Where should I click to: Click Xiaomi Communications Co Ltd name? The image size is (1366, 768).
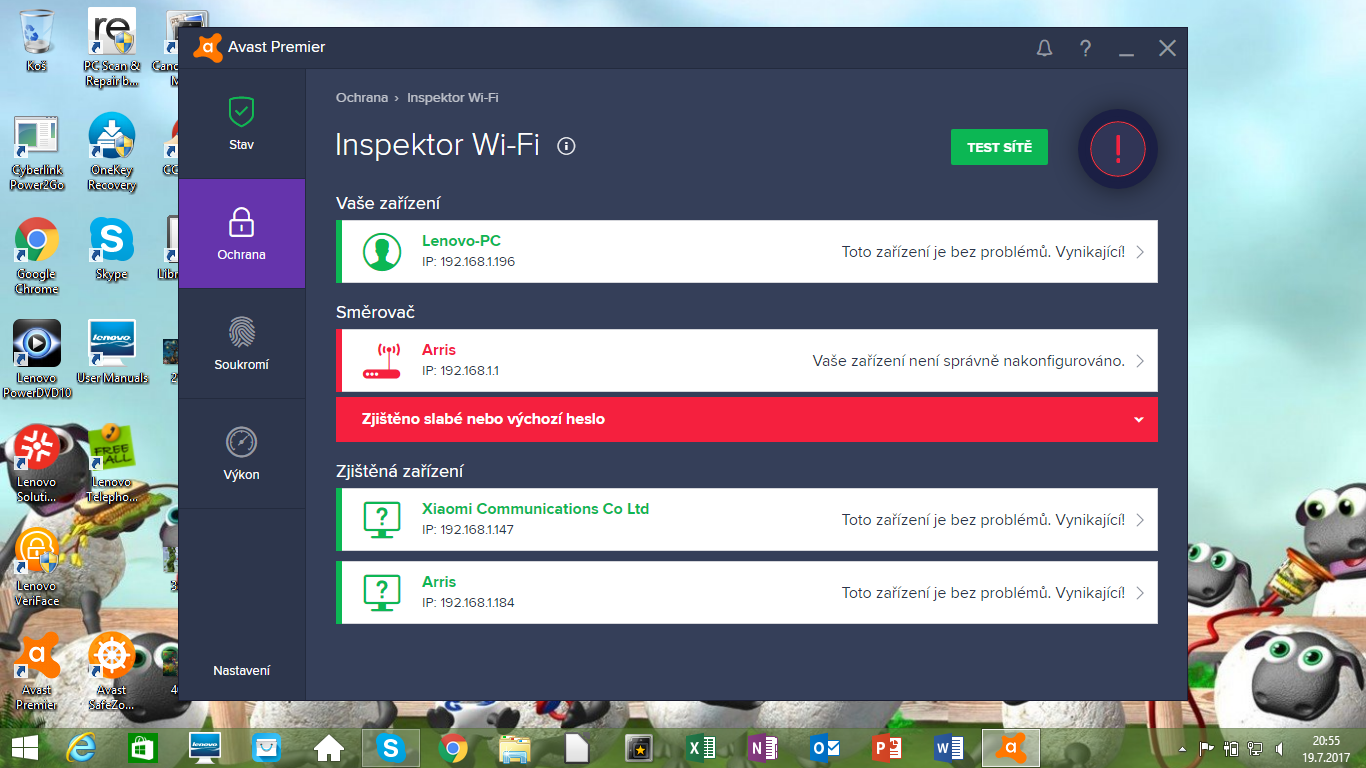pyautogui.click(x=536, y=509)
